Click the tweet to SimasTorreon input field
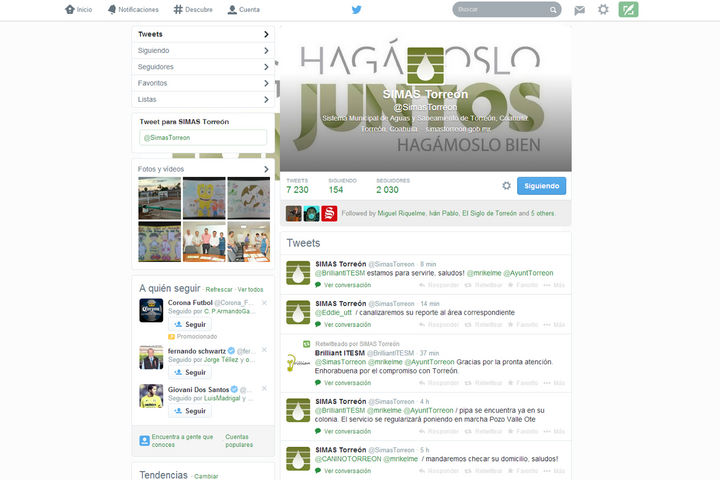This screenshot has width=720, height=480. pos(203,137)
